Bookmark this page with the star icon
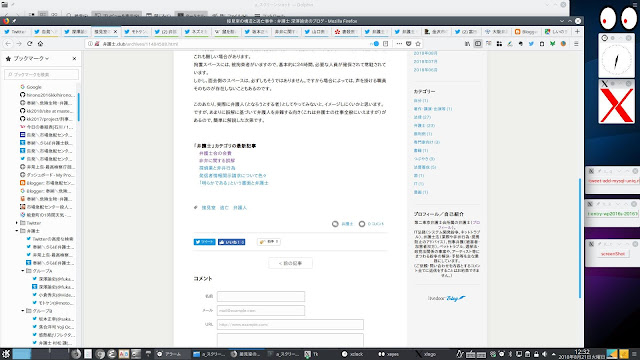 (x=418, y=44)
